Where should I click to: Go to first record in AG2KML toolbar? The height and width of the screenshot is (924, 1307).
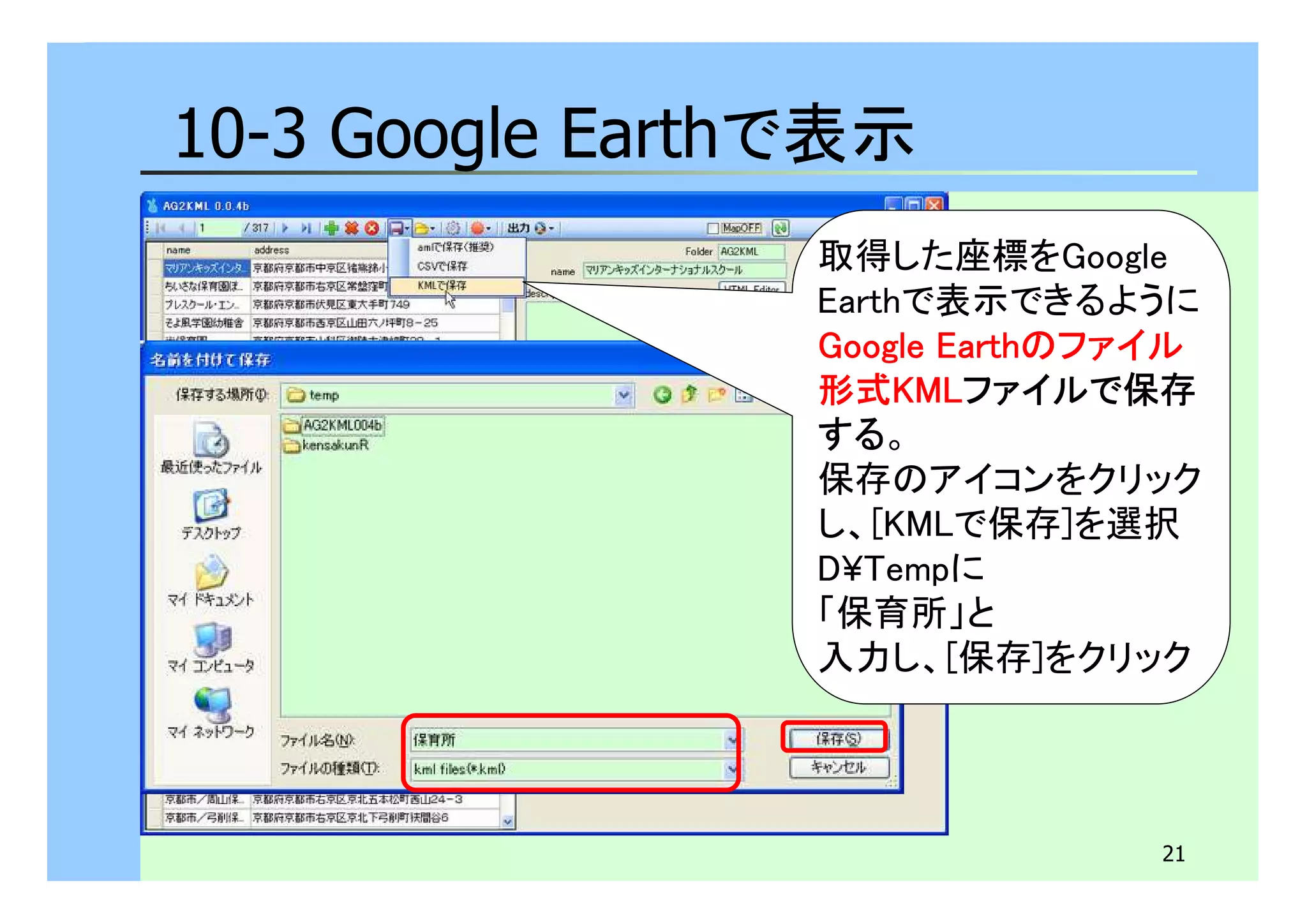coord(161,228)
